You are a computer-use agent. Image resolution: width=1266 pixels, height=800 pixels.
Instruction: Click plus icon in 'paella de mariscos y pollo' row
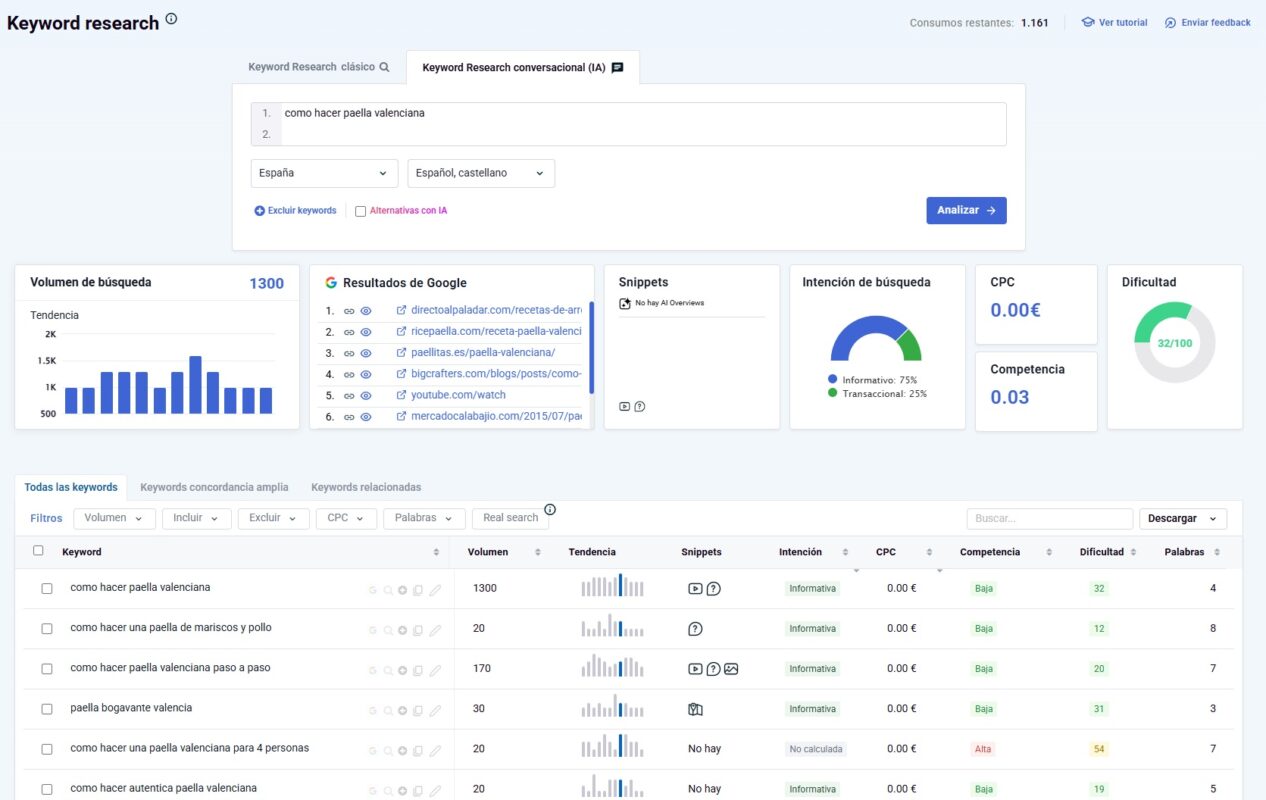(403, 630)
